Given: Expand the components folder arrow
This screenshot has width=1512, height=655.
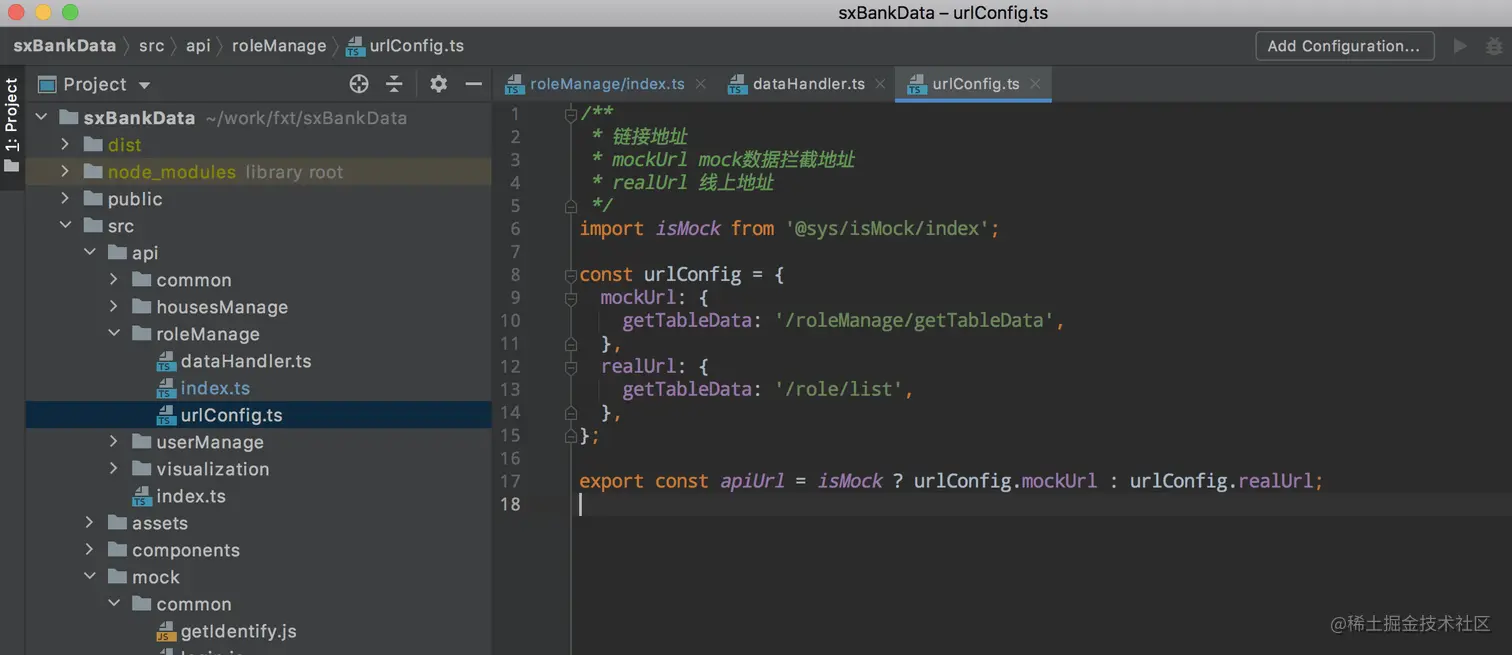Looking at the screenshot, I should pos(89,550).
